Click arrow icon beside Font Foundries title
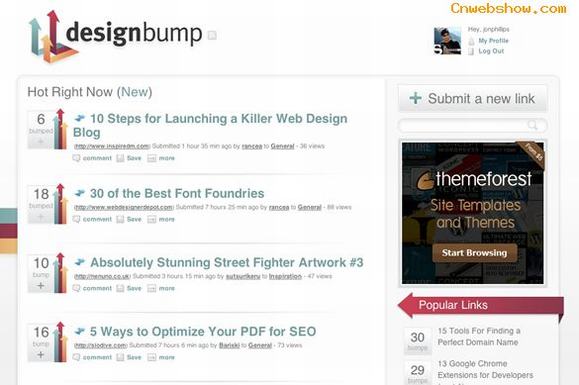The height and width of the screenshot is (385, 579). click(x=79, y=193)
